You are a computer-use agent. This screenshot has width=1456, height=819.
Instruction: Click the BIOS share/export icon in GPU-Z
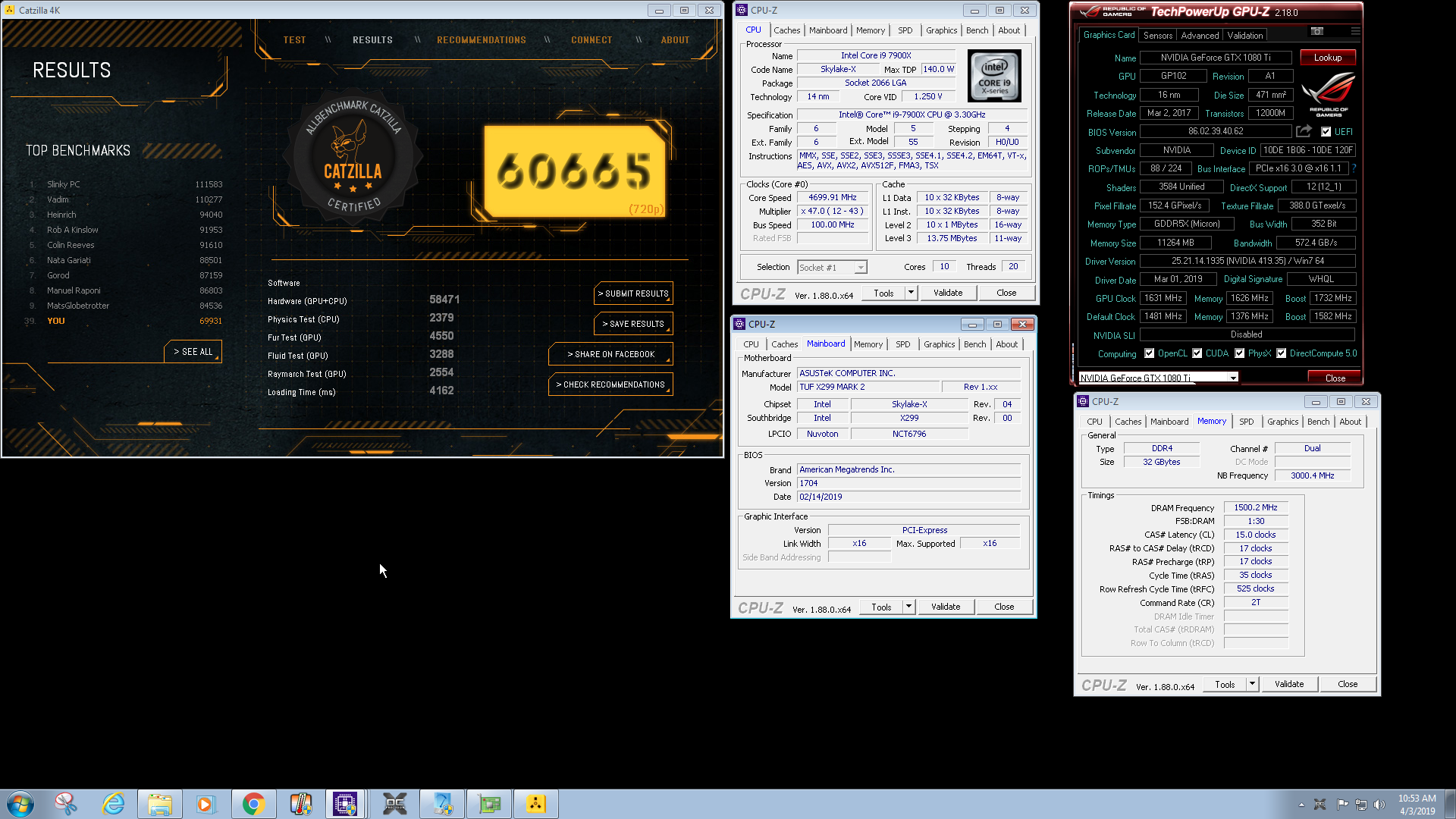pyautogui.click(x=1304, y=131)
